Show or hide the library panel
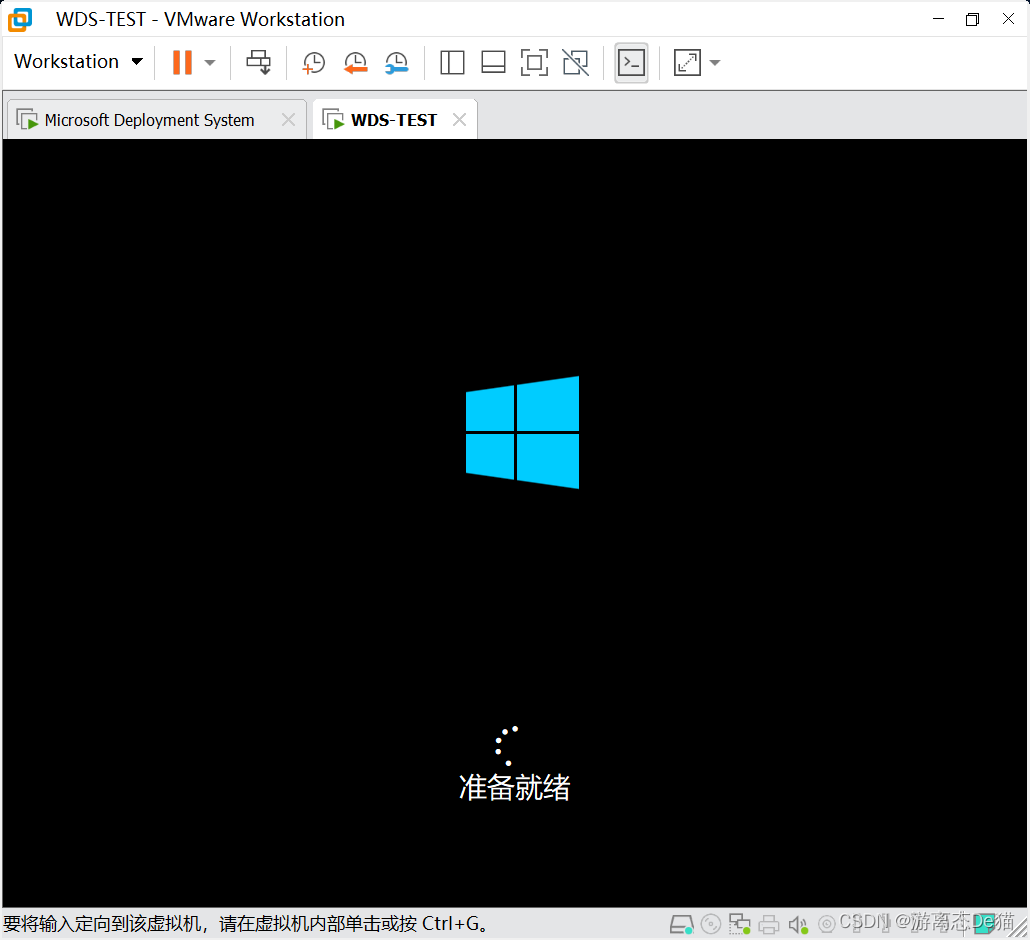This screenshot has width=1030, height=940. (452, 62)
